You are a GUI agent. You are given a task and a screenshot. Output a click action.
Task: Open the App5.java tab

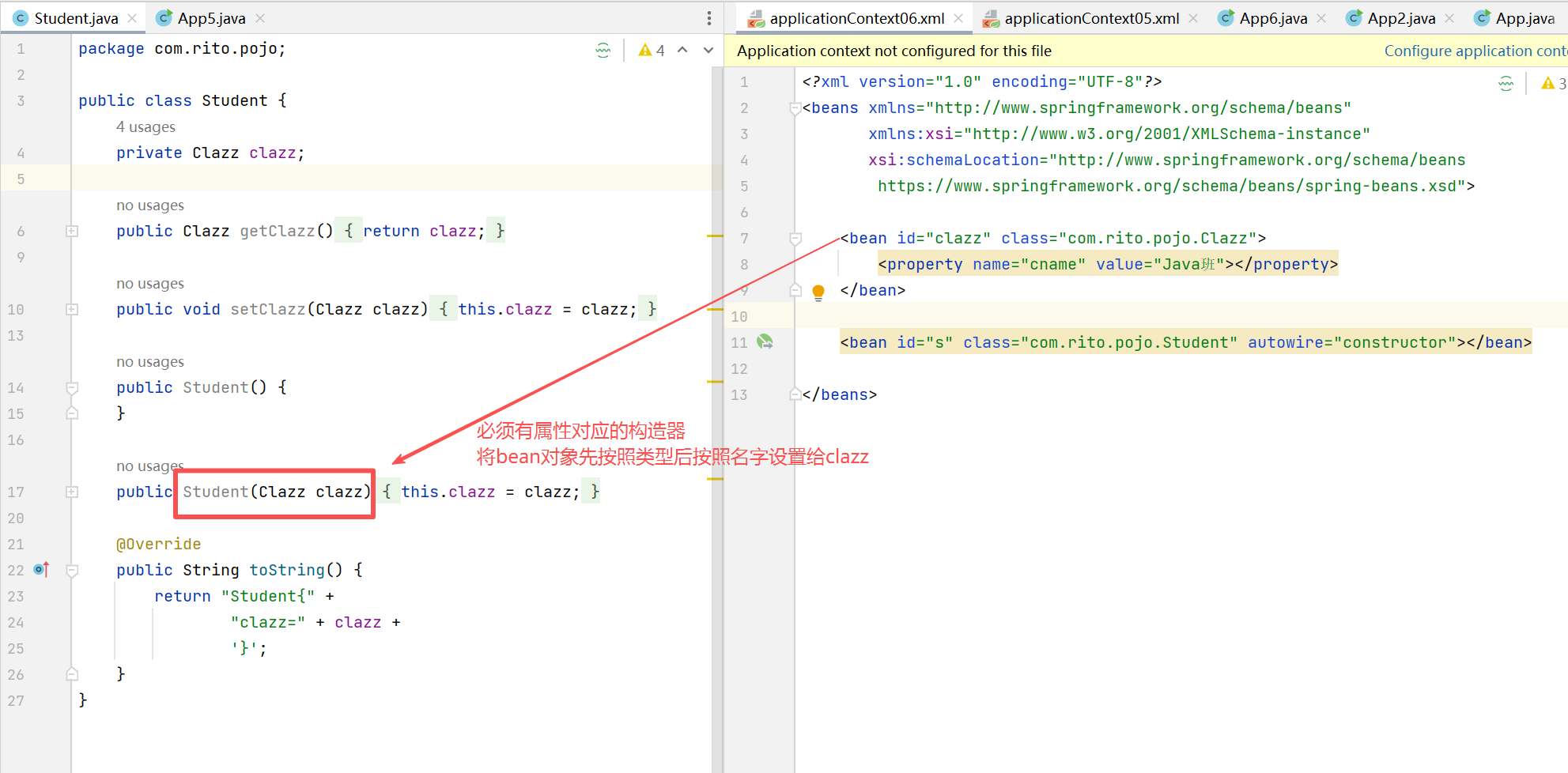(x=211, y=18)
